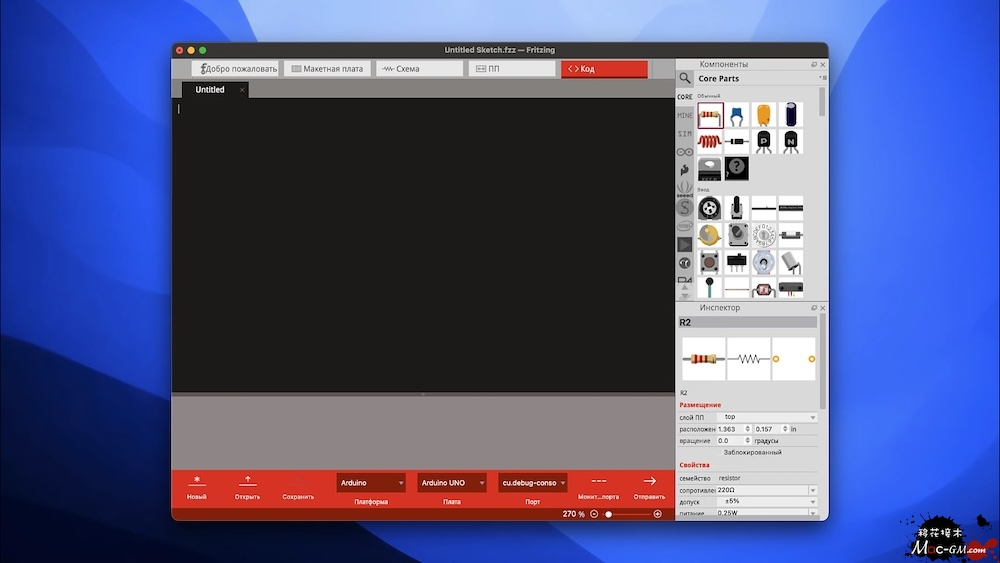
Task: Click the Открыть (Open) file icon
Action: (x=248, y=481)
